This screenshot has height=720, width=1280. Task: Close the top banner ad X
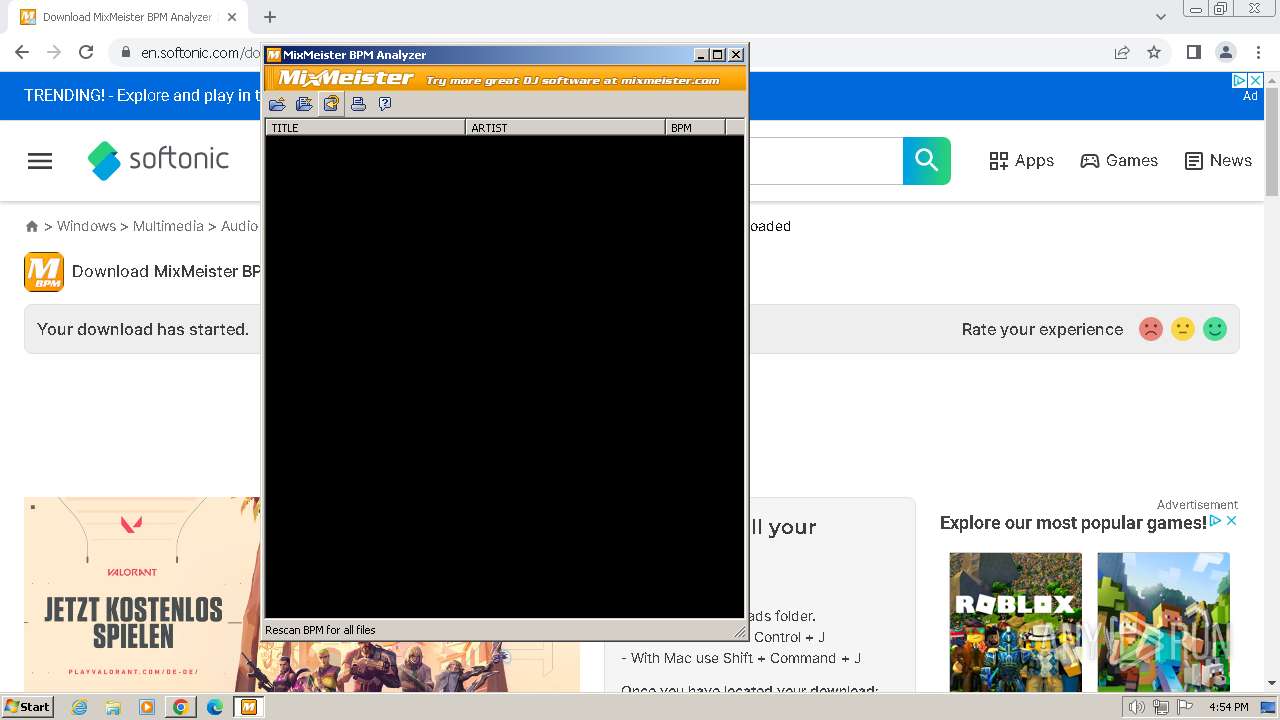[x=1256, y=80]
